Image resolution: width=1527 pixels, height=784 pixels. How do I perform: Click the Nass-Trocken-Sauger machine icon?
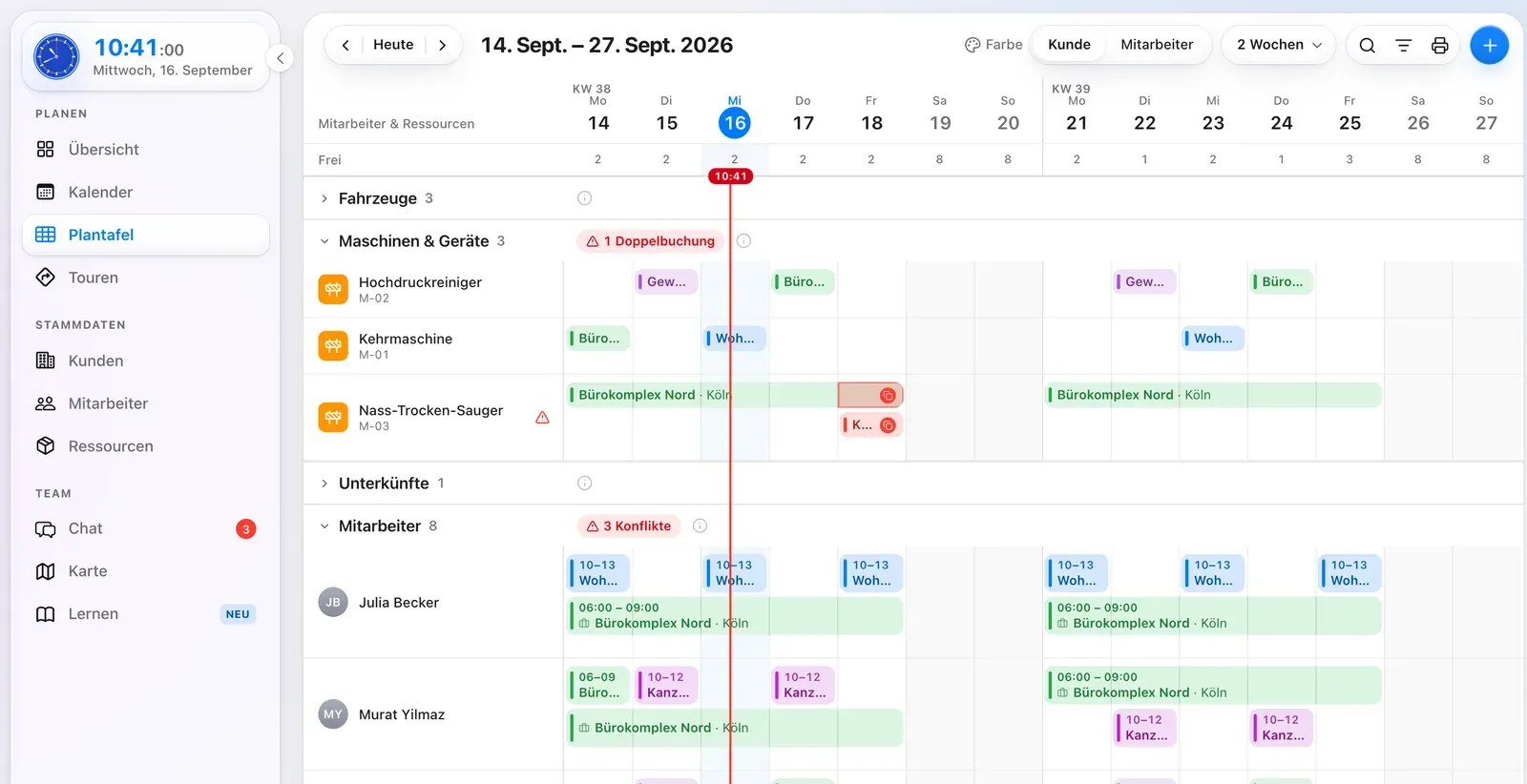[333, 418]
